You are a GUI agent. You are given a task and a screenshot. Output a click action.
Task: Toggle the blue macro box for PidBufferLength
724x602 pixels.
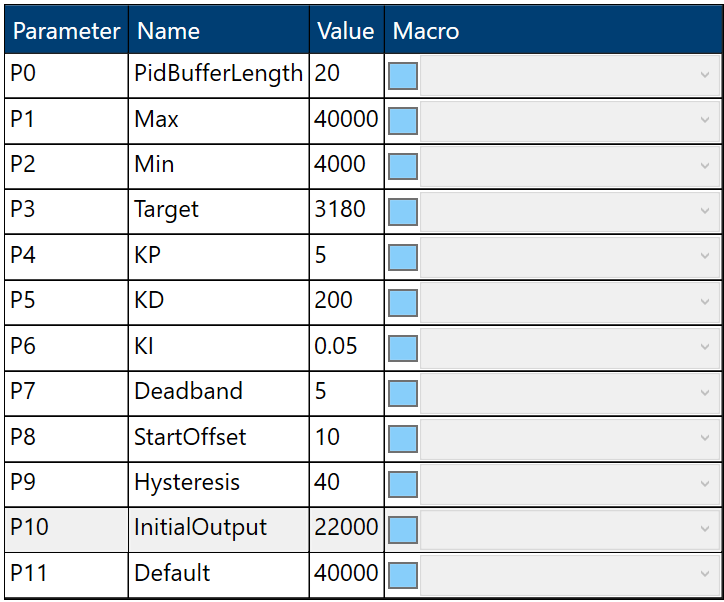point(402,75)
